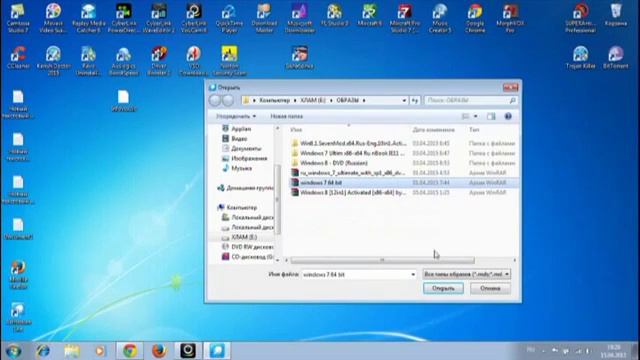Viewport: 640px width, 360px height.
Task: Open Музыка in the navigation pane
Action: click(x=237, y=168)
